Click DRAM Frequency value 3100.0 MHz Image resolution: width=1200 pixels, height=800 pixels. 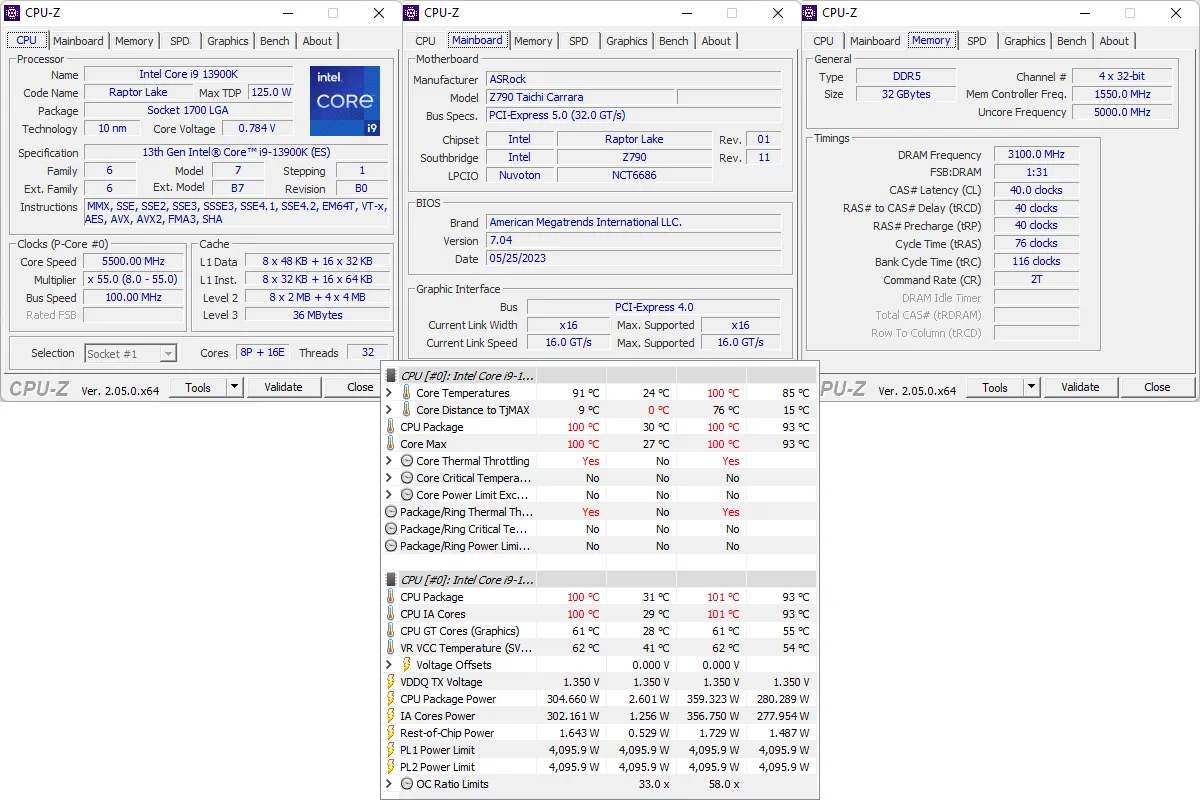click(x=1036, y=155)
